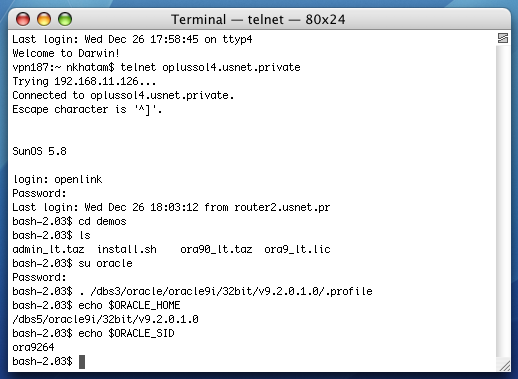This screenshot has height=379, width=518.
Task: Click the IP address "192.168.11.126" text
Action: tap(96, 81)
